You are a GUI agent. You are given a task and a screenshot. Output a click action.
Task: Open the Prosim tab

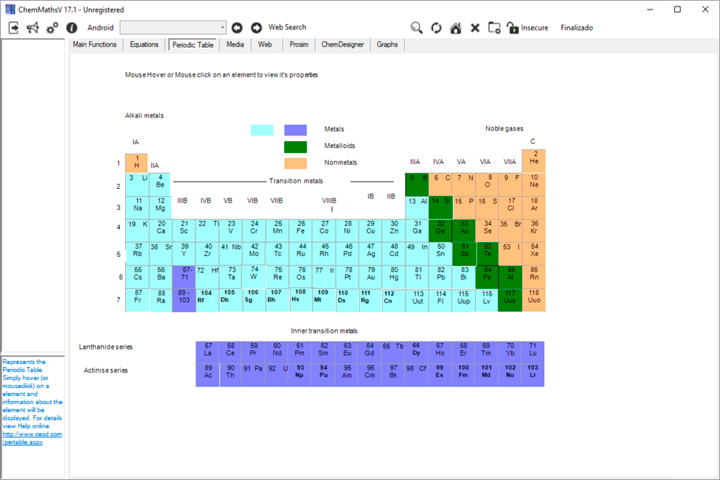point(299,45)
